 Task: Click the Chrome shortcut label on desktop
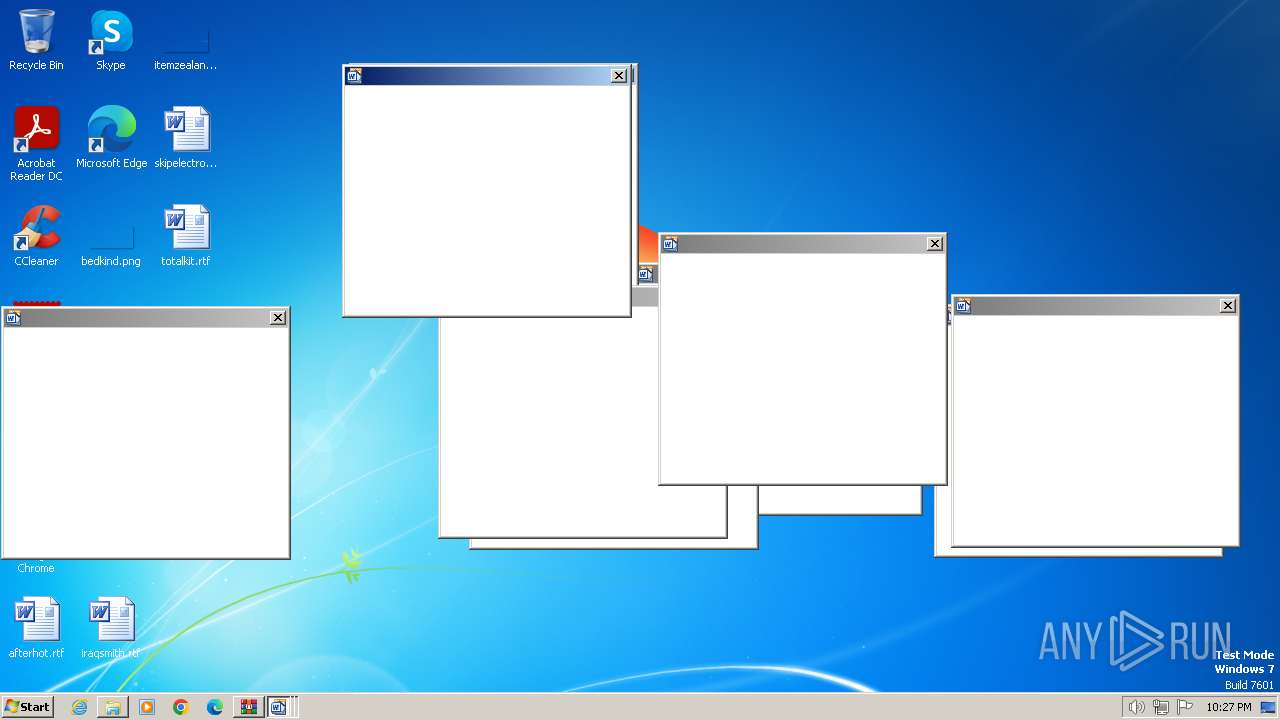(x=36, y=568)
